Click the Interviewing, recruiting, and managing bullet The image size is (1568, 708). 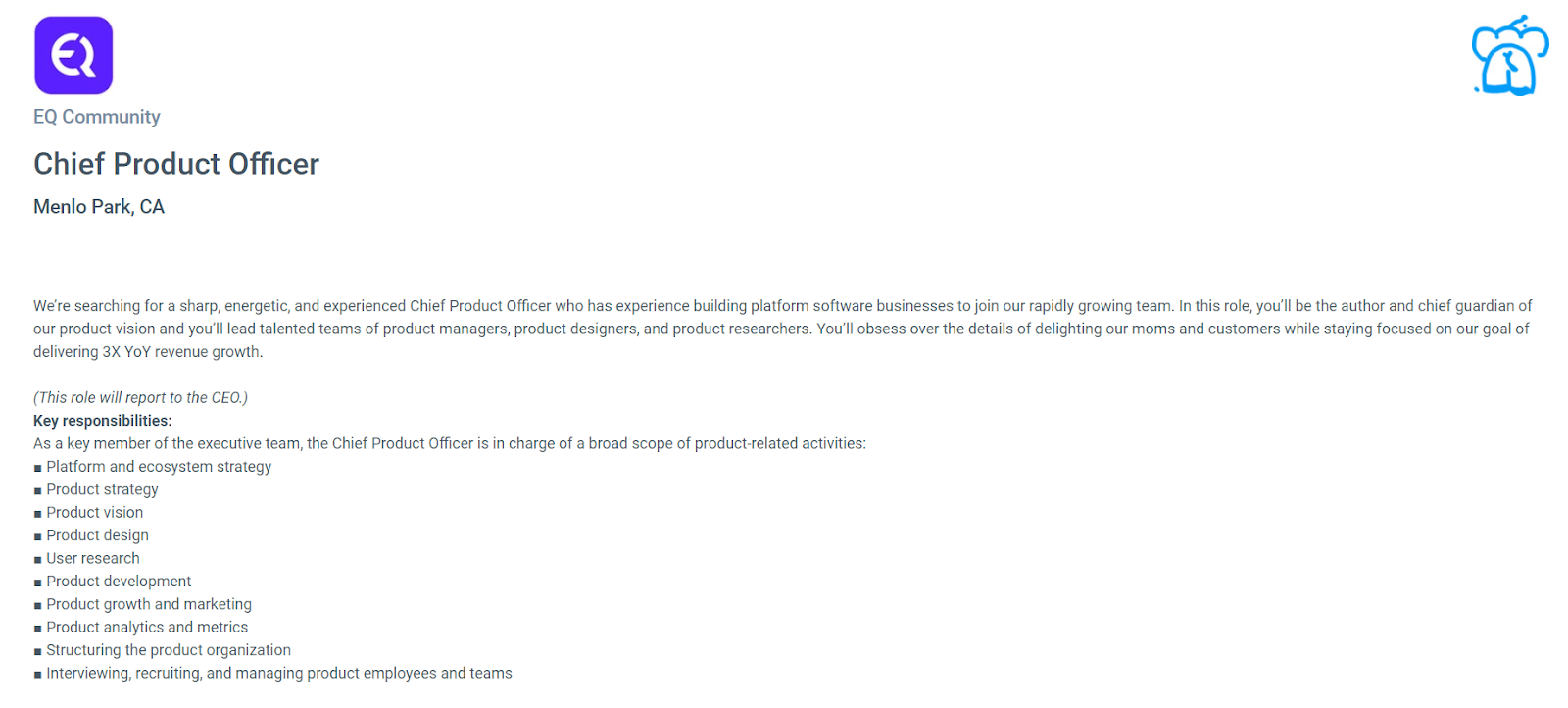tap(279, 673)
